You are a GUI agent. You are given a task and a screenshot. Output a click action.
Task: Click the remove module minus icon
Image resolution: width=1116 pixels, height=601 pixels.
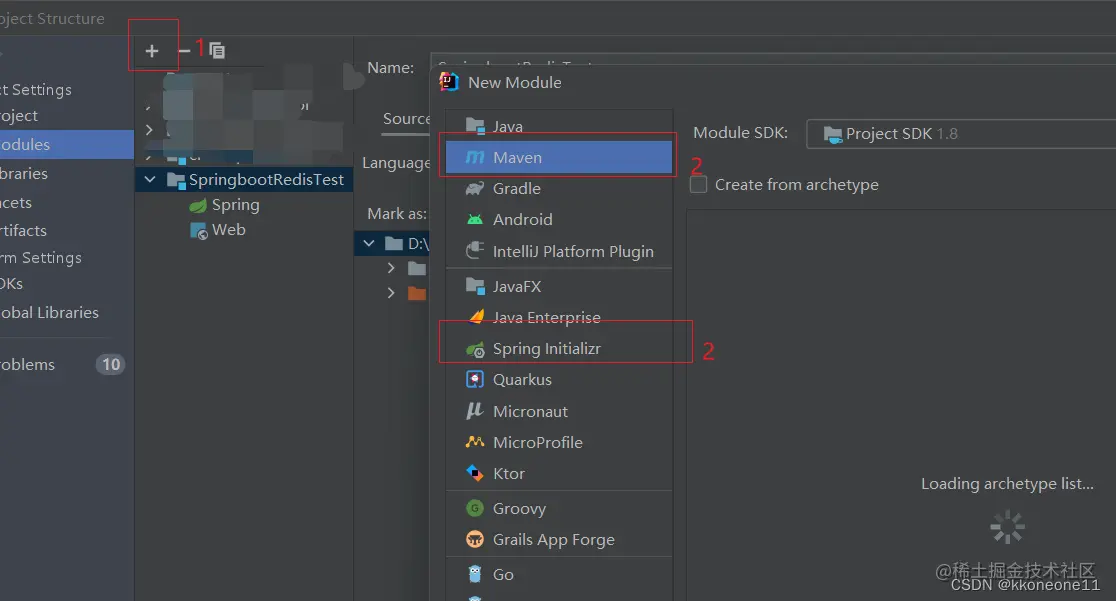(x=184, y=51)
